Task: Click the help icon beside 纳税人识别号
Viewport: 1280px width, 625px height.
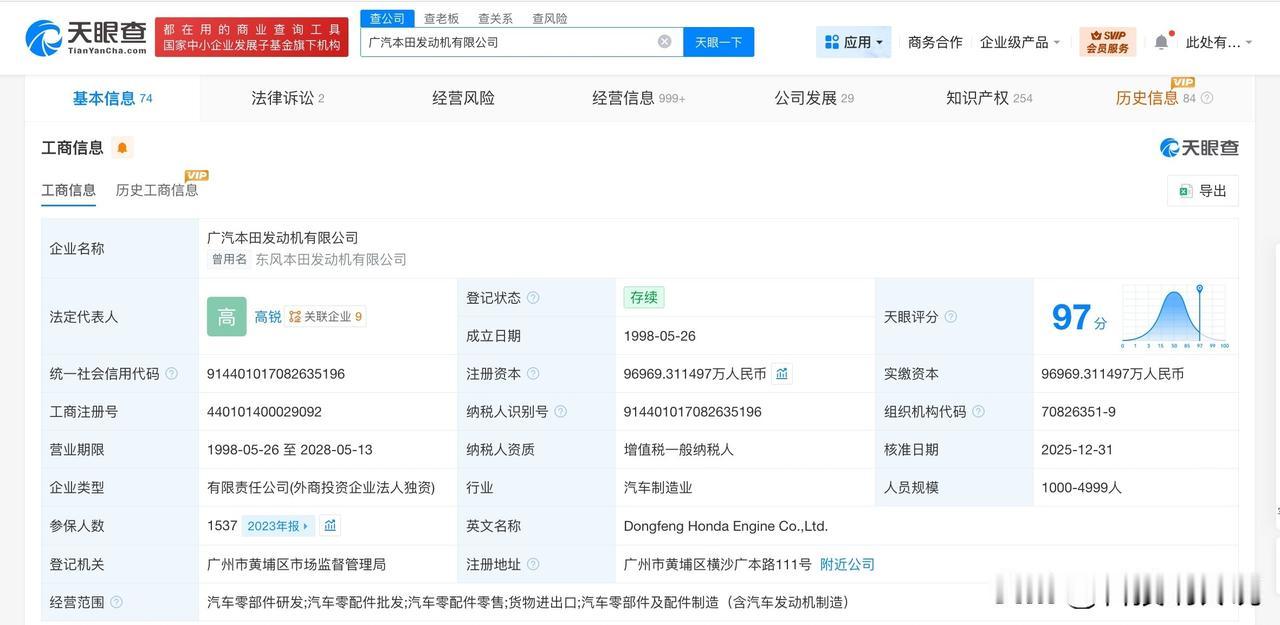Action: pyautogui.click(x=560, y=412)
